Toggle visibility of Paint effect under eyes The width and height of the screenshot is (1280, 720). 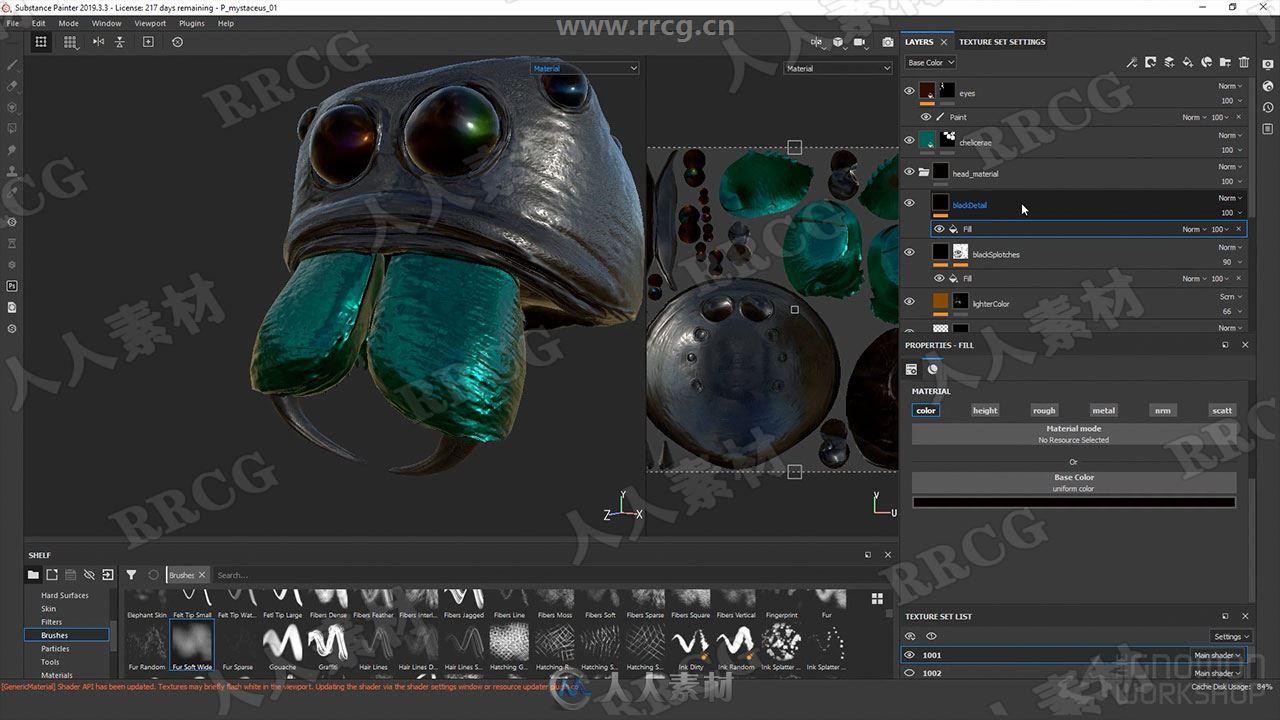point(925,117)
